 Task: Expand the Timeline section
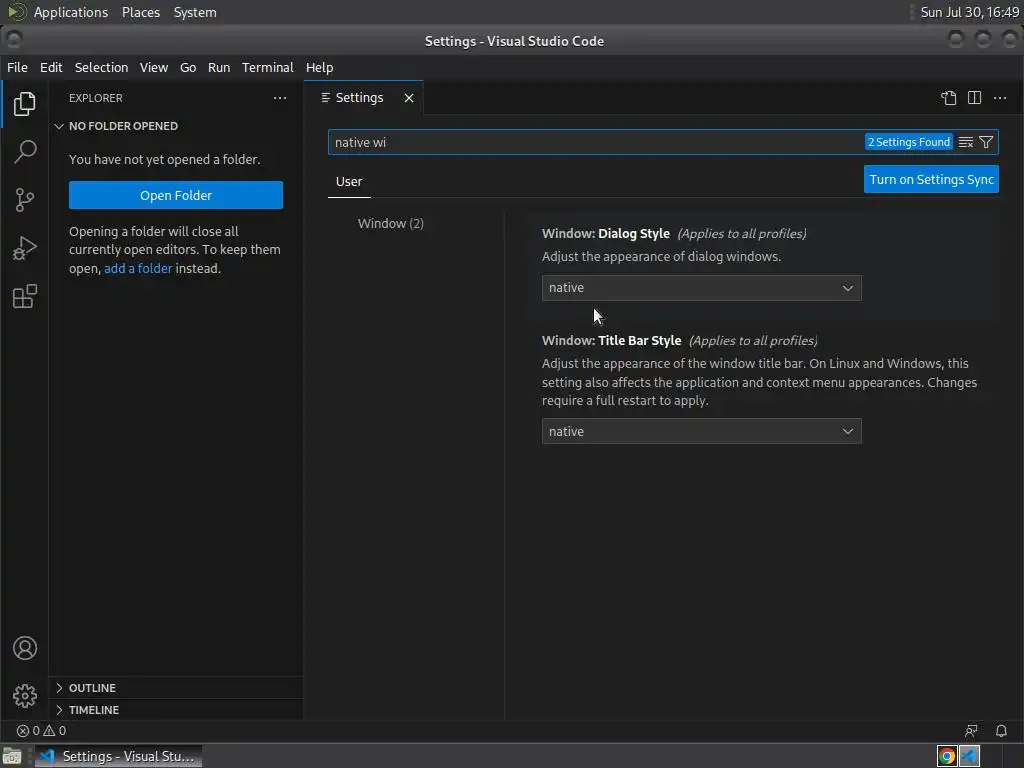click(x=87, y=710)
